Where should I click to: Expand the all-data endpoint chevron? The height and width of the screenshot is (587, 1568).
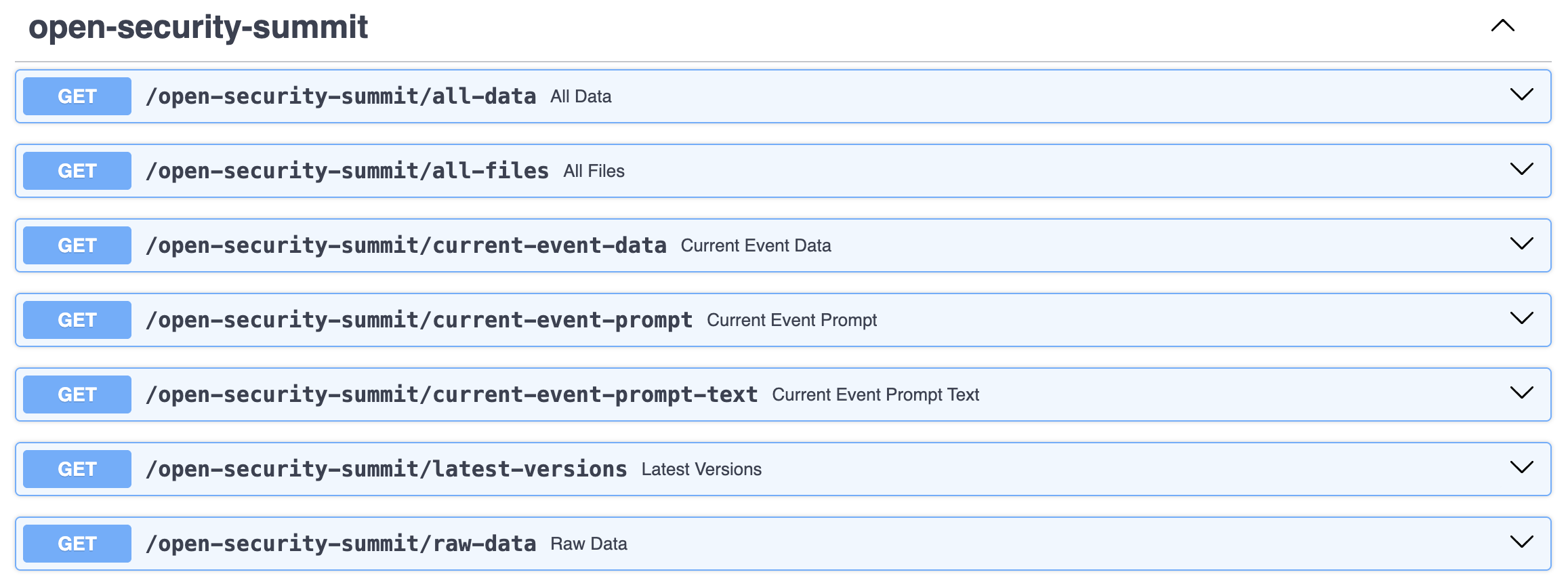point(1521,95)
